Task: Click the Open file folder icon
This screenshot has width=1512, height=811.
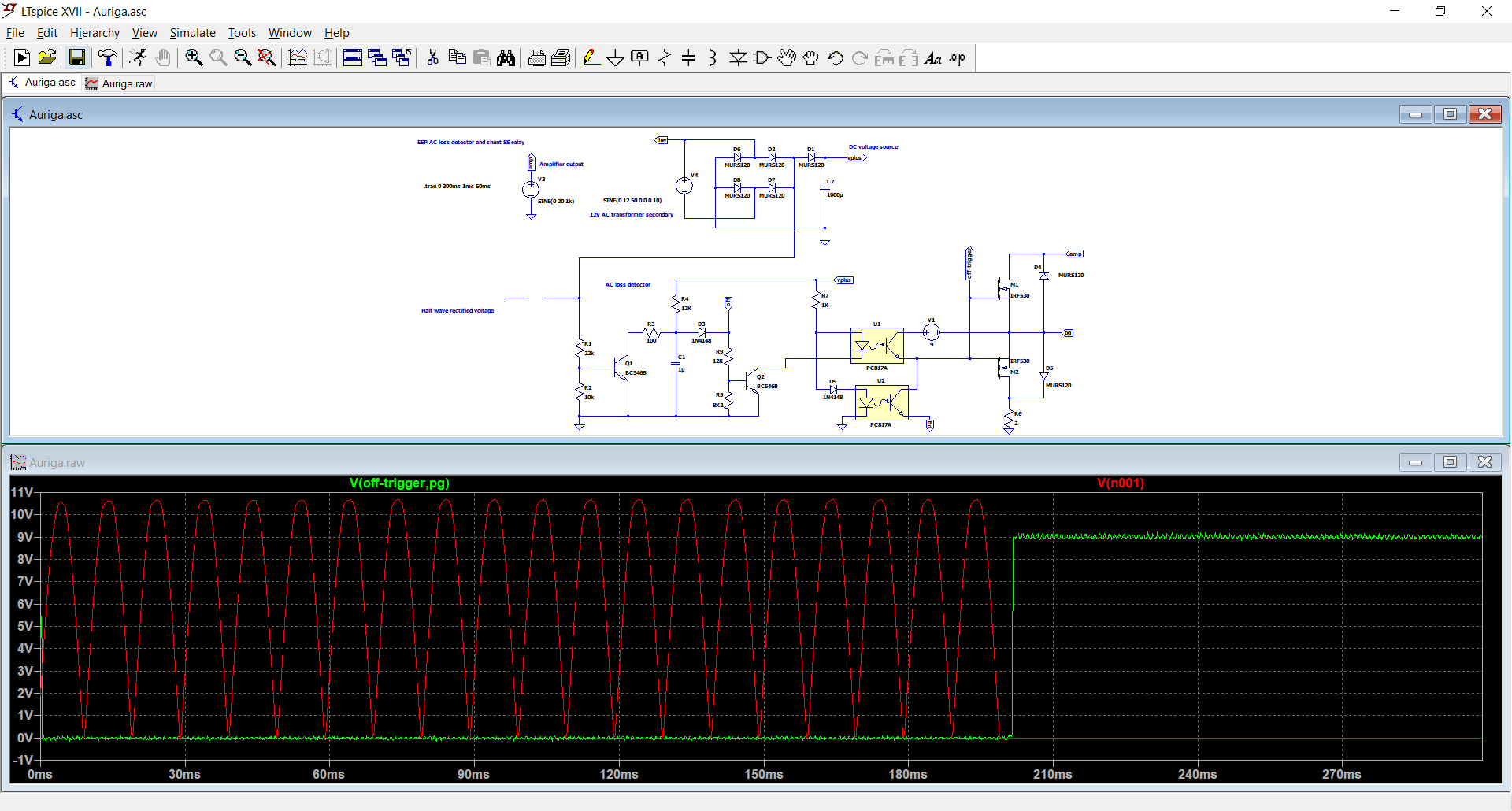Action: pyautogui.click(x=47, y=57)
